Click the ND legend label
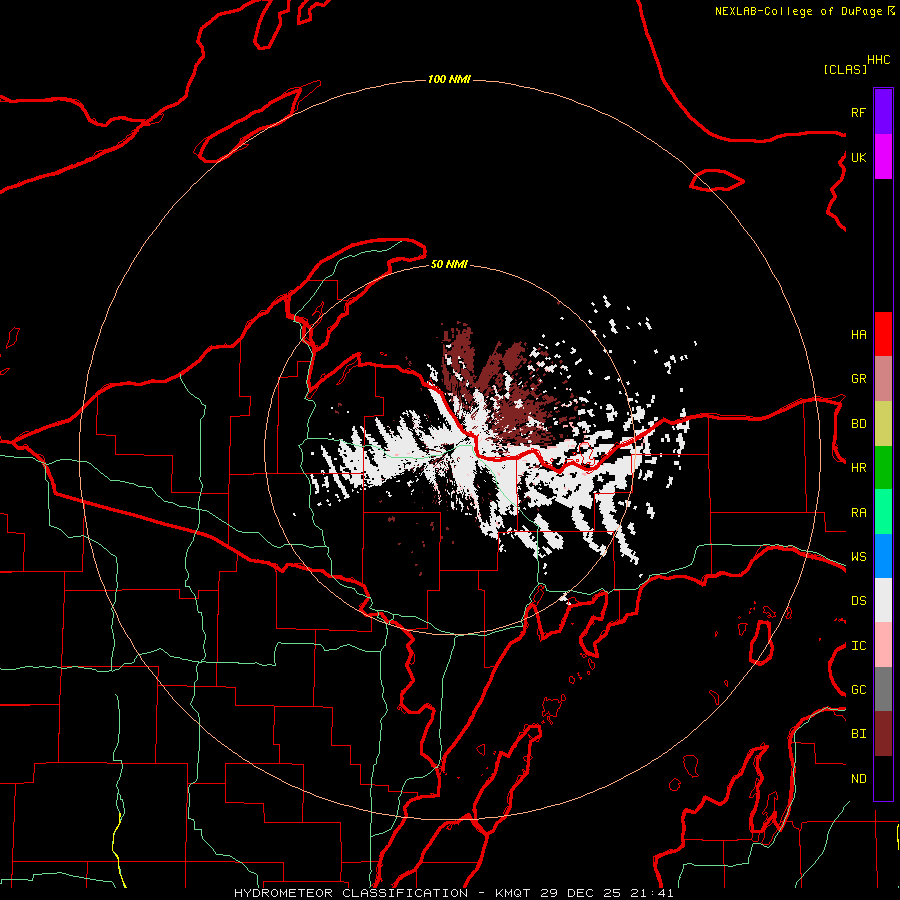The width and height of the screenshot is (900, 900). (x=858, y=779)
